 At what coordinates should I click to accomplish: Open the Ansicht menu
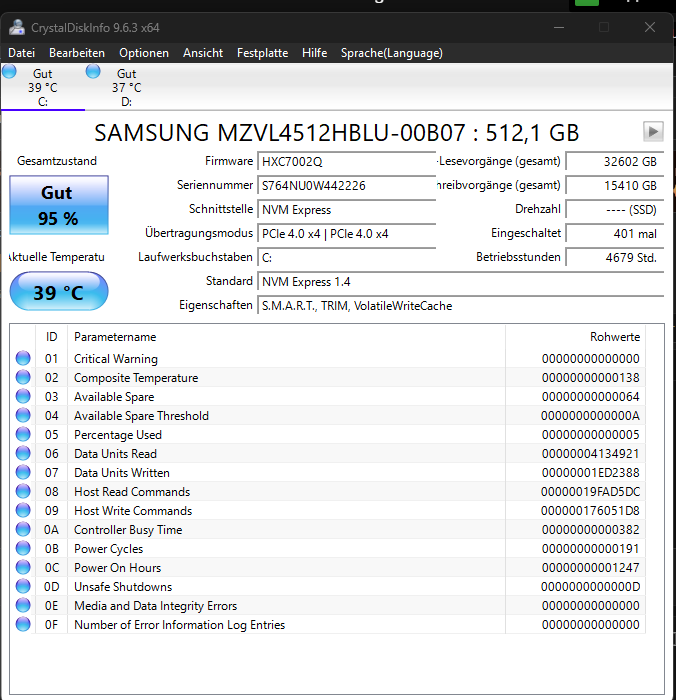pyautogui.click(x=203, y=53)
